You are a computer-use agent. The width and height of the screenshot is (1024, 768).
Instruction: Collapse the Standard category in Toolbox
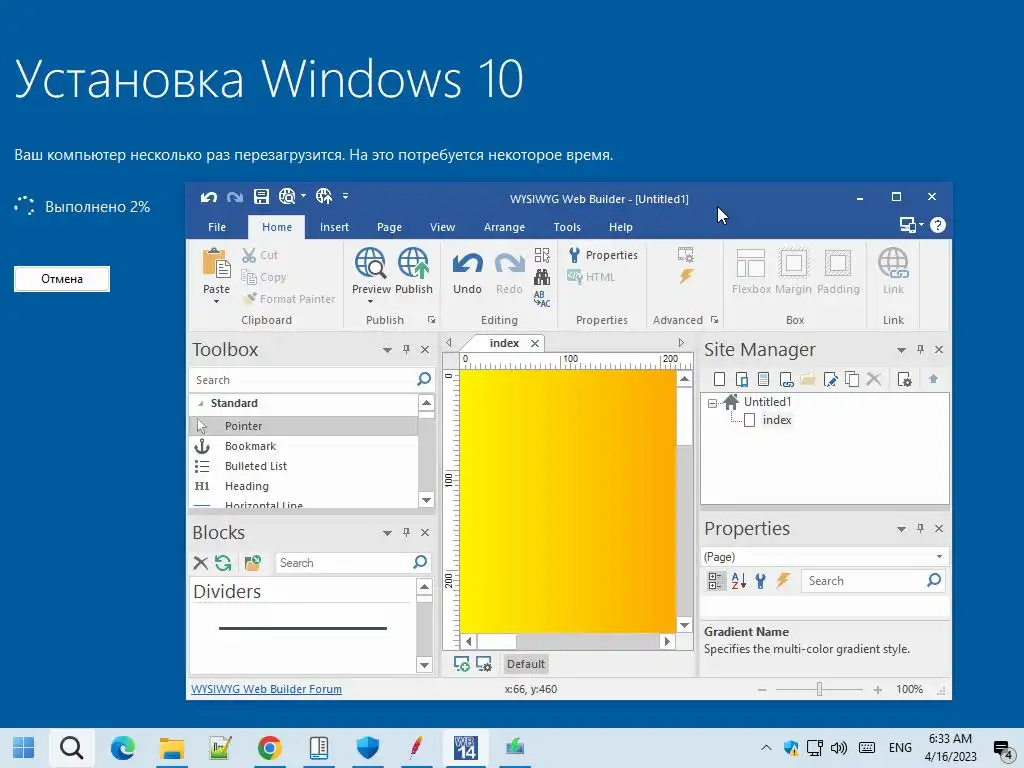pyautogui.click(x=201, y=404)
